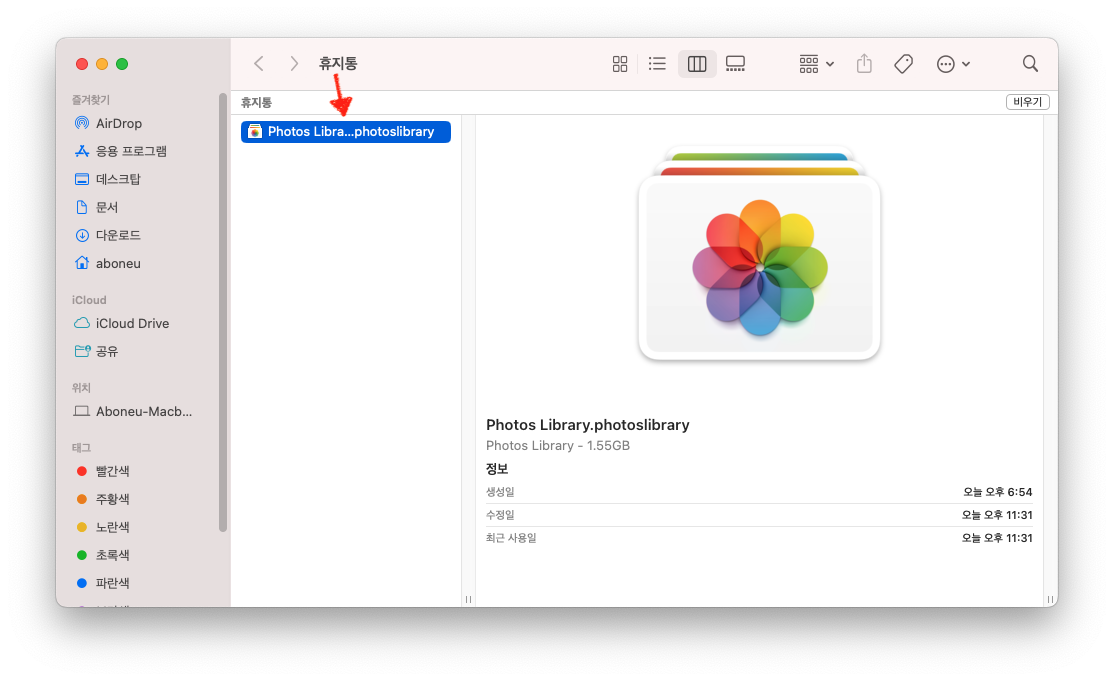This screenshot has height=681, width=1114.
Task: Click the green fullscreen window button
Action: pos(122,64)
